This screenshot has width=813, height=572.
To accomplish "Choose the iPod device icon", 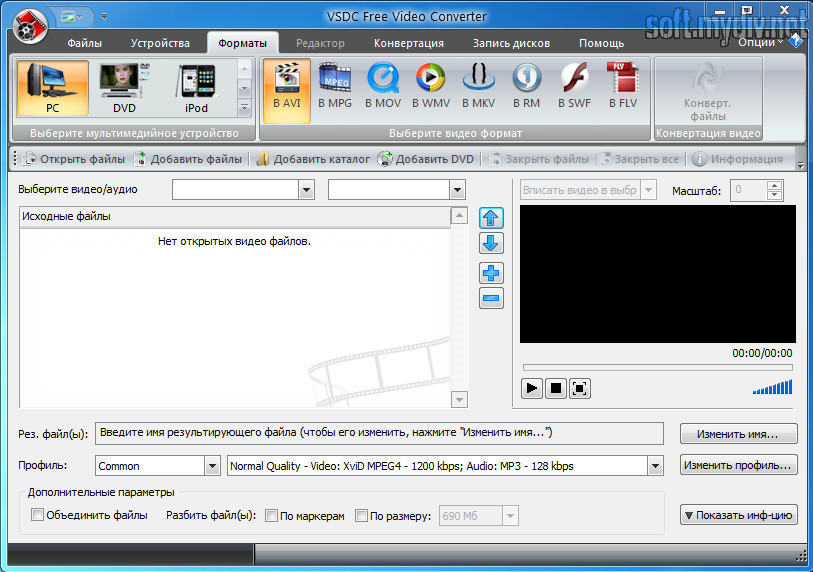I will point(196,88).
